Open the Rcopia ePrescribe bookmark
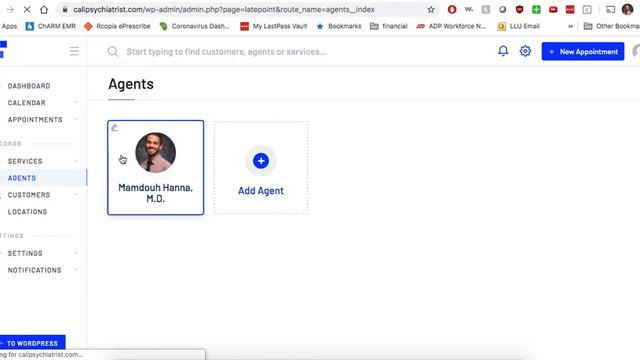Image resolution: width=640 pixels, height=360 pixels. click(x=117, y=26)
